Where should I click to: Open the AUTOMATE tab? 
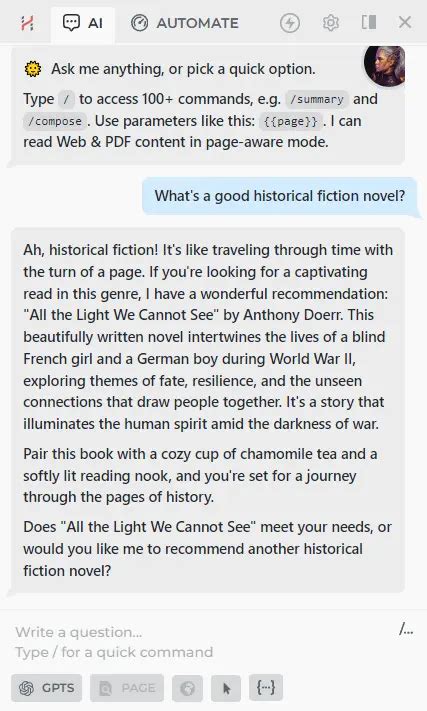184,23
